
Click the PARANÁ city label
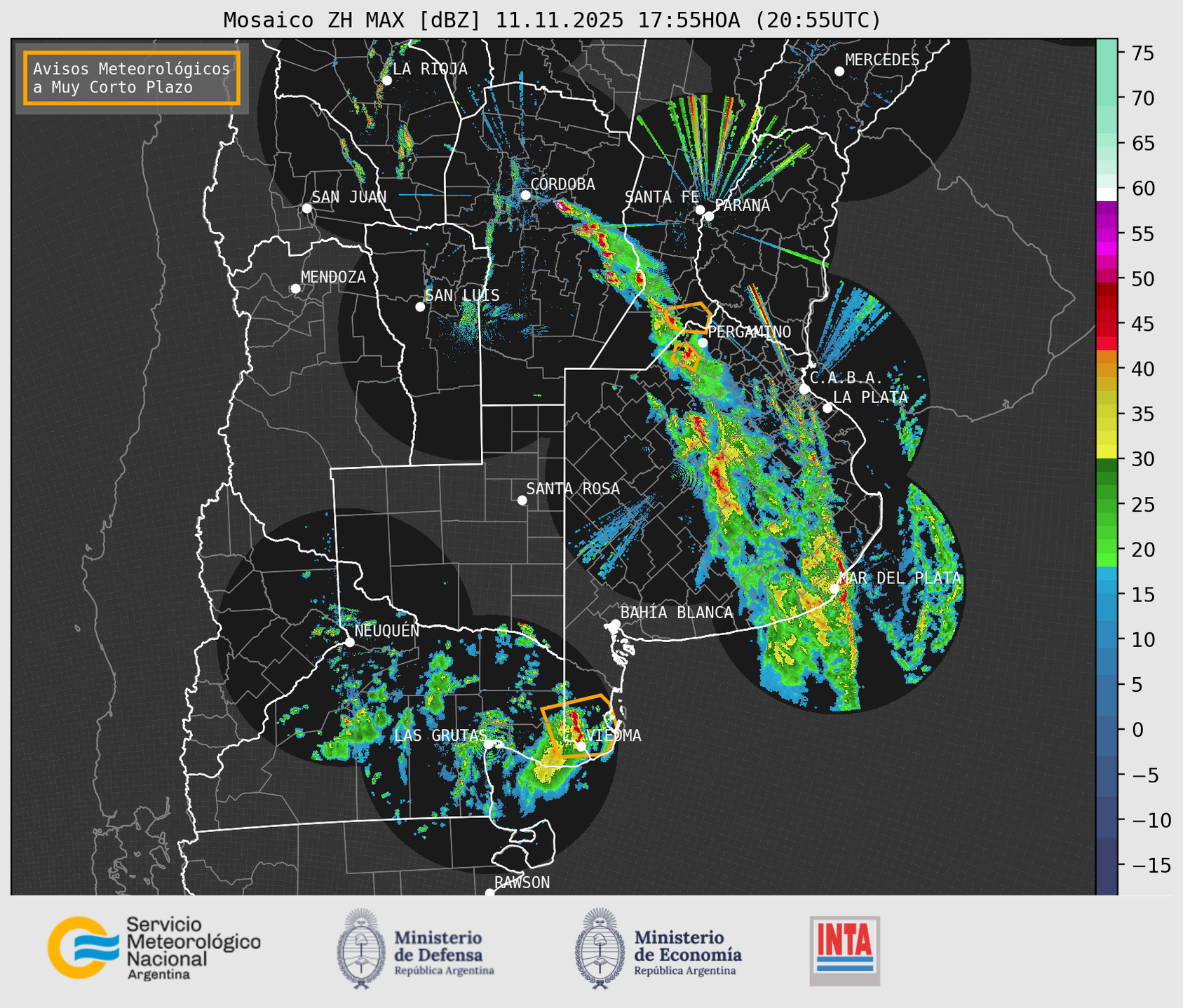coord(743,205)
